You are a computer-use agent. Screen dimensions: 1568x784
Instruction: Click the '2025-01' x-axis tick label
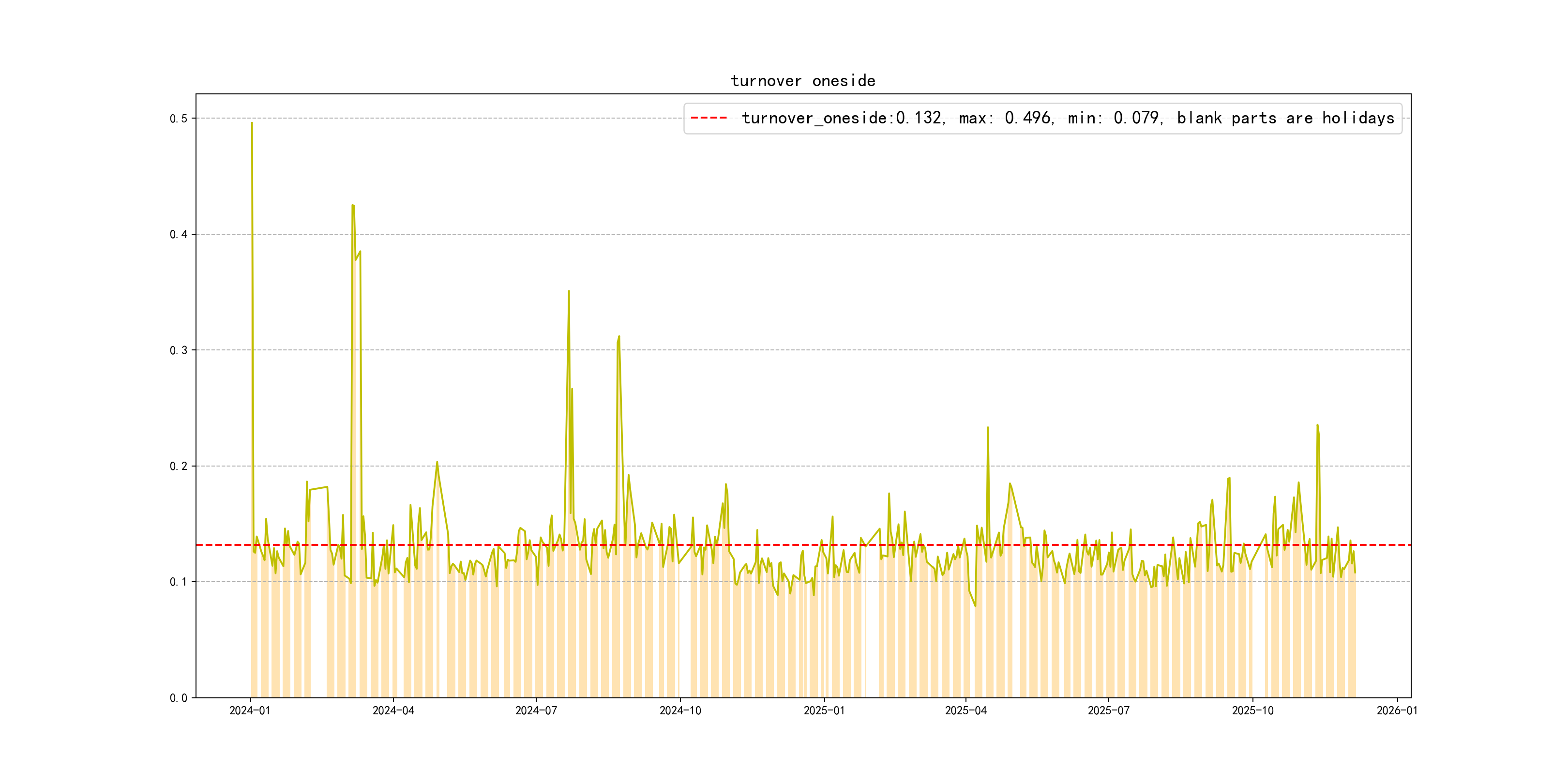click(x=824, y=710)
